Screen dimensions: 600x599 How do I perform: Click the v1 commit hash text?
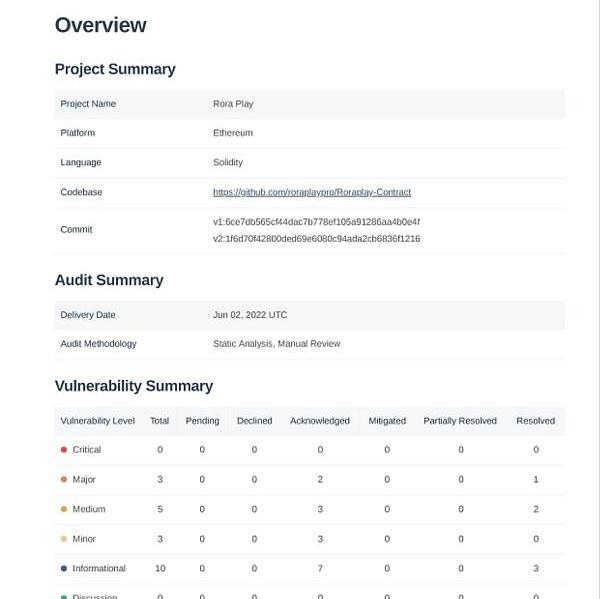coord(316,221)
